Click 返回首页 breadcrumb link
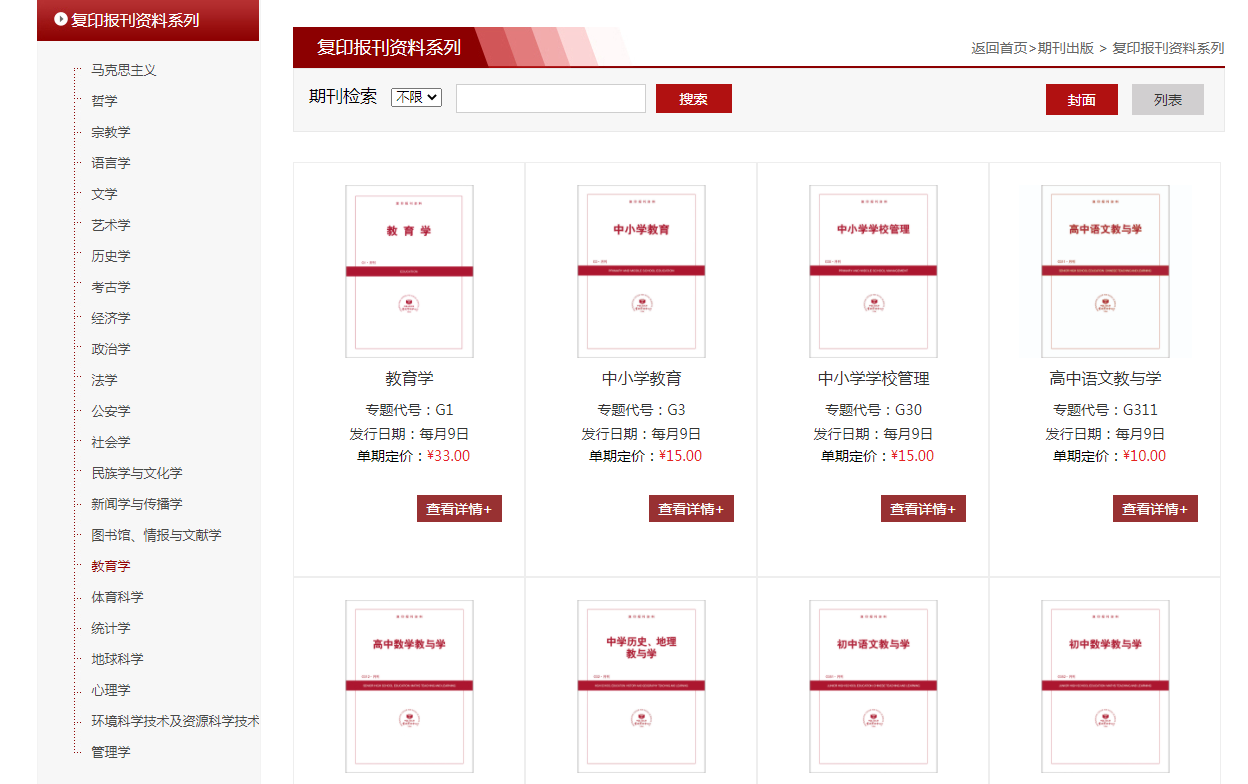Image resolution: width=1248 pixels, height=784 pixels. pos(998,48)
